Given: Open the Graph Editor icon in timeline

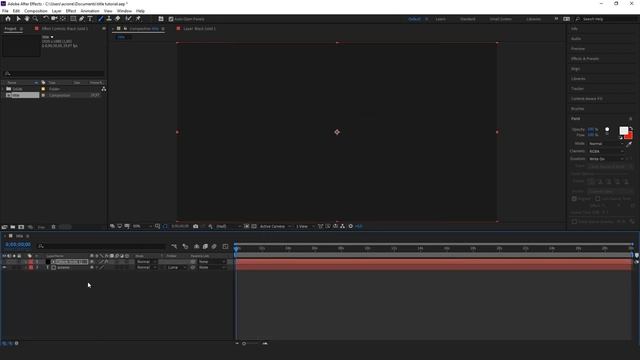Looking at the screenshot, I should [x=225, y=246].
